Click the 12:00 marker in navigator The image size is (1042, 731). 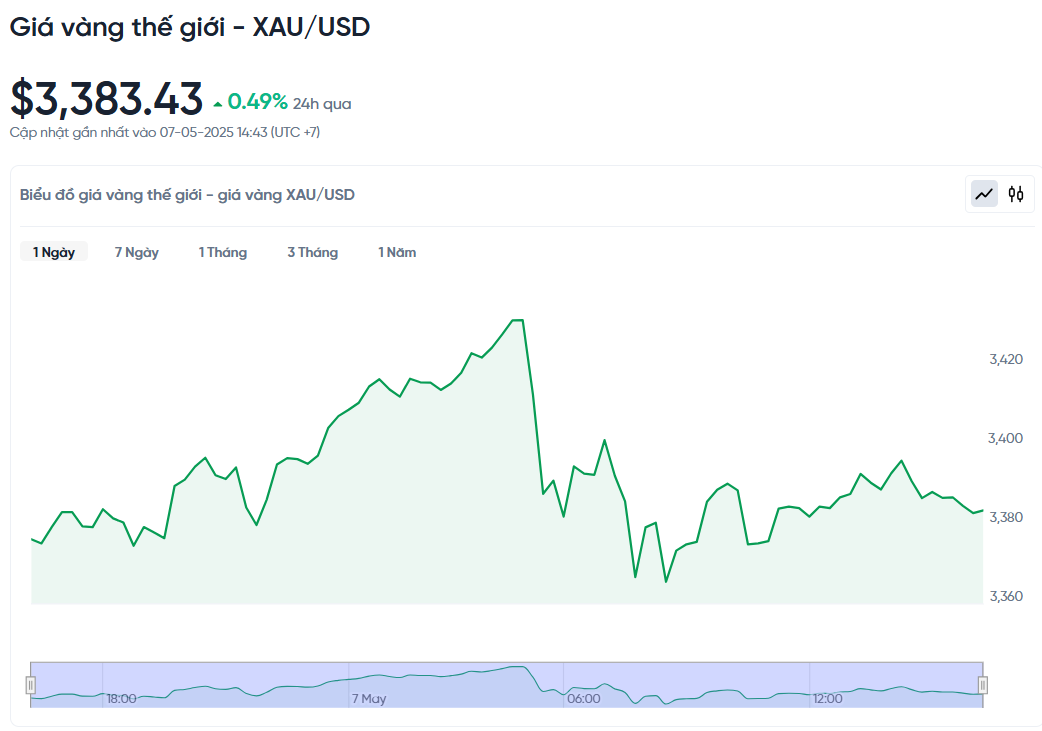828,698
